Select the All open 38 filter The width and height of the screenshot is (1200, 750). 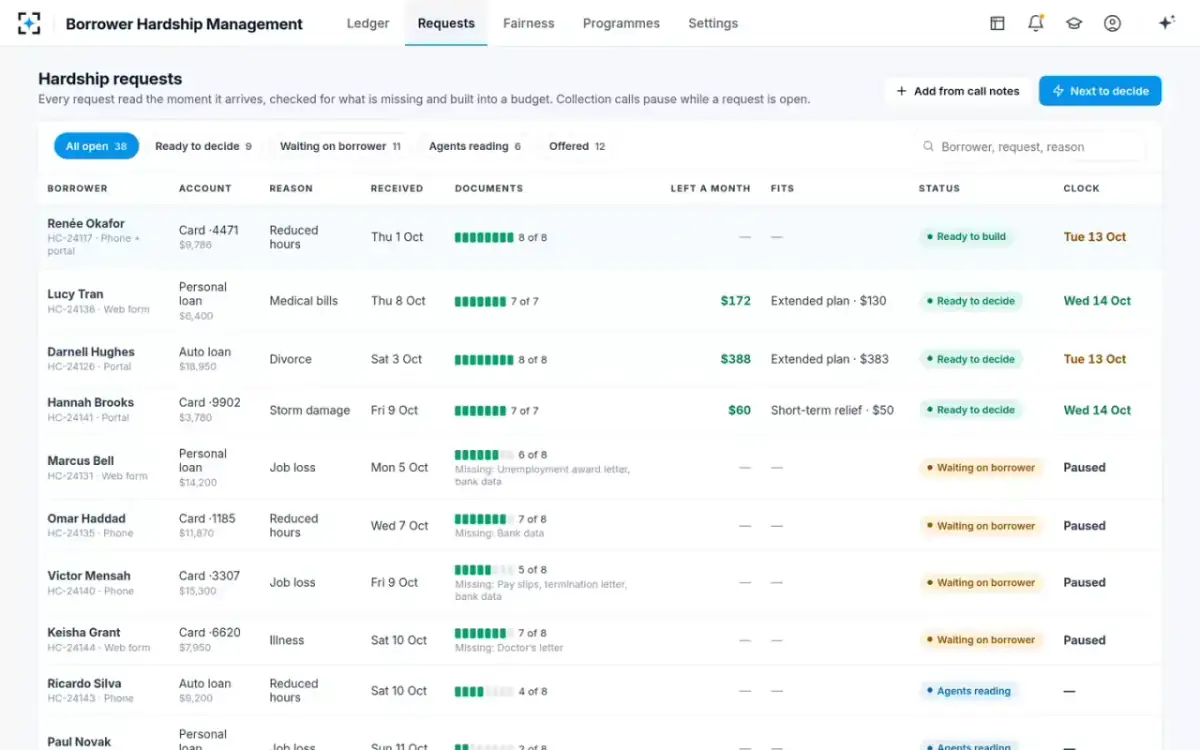tap(96, 146)
